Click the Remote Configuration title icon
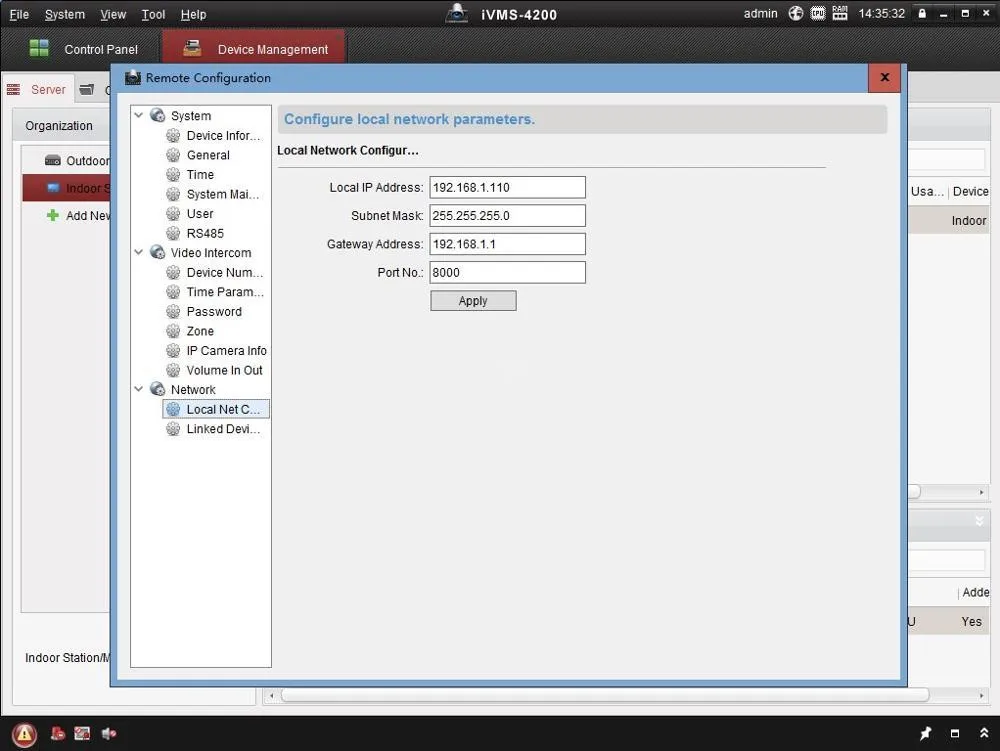 tap(133, 78)
